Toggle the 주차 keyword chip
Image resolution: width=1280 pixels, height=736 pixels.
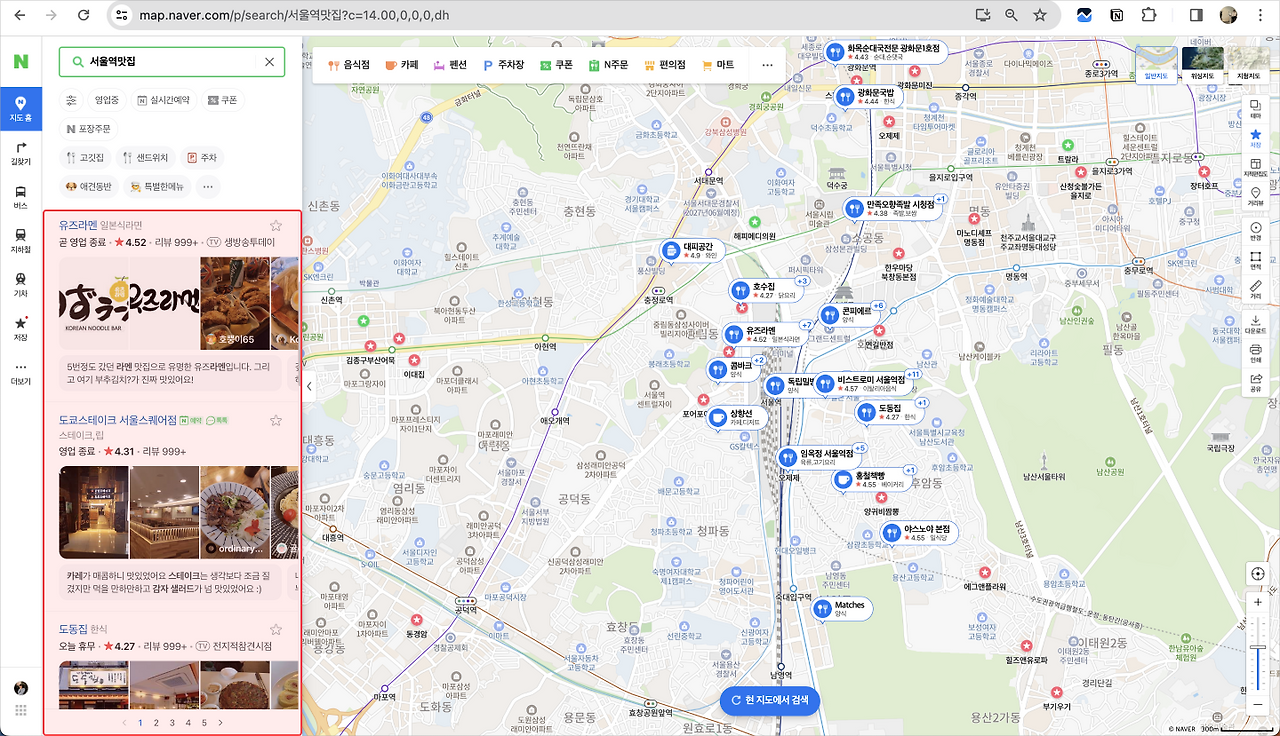pyautogui.click(x=203, y=158)
